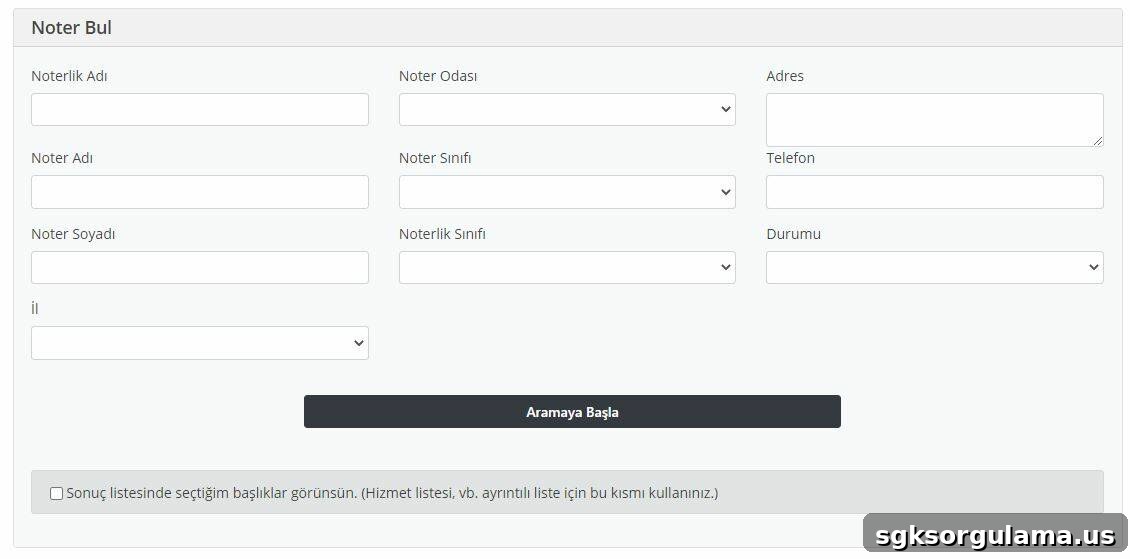Click the Noter Soyadı input field

tap(200, 267)
